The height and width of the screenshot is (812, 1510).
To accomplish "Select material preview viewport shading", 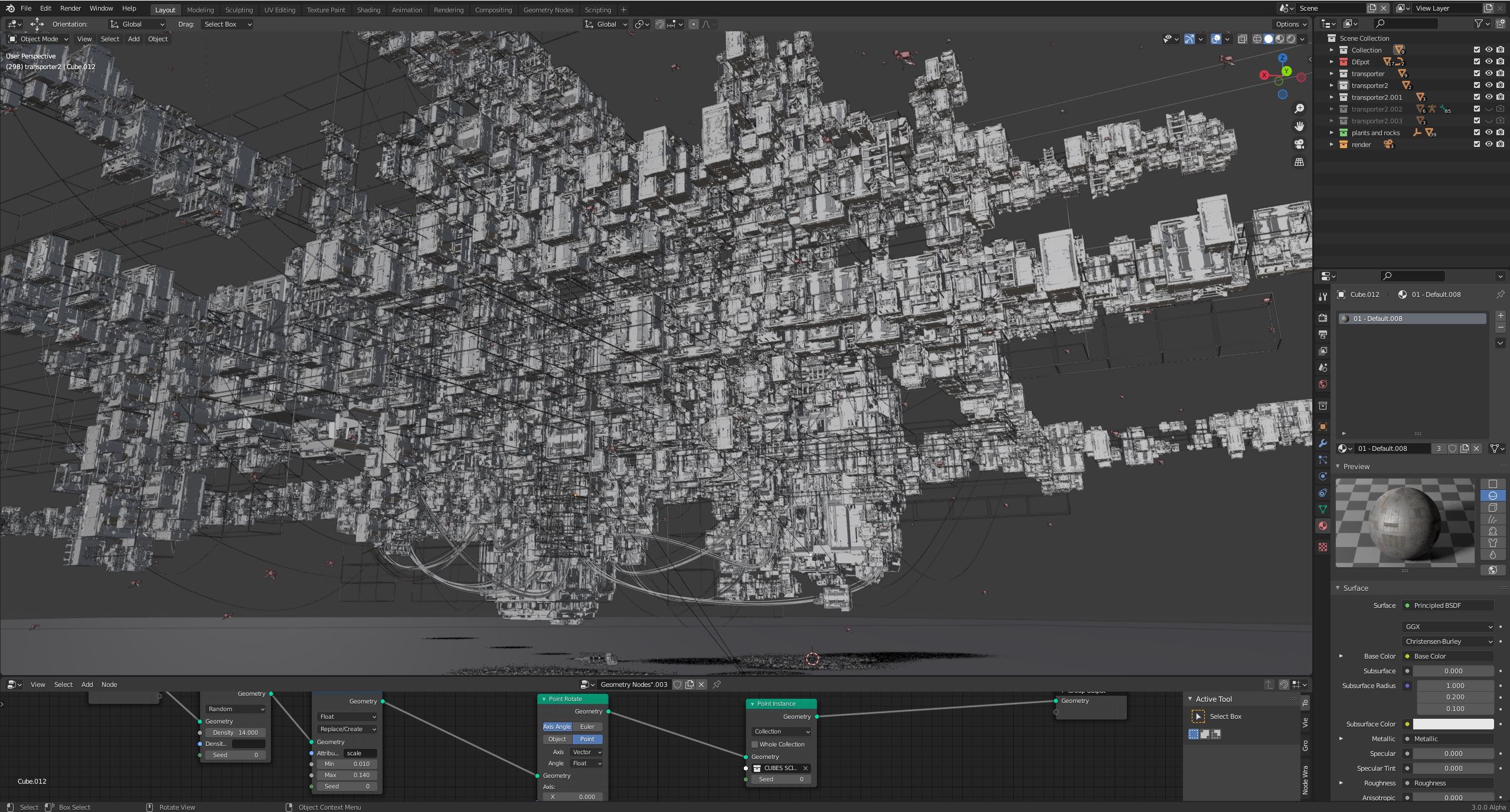I will tap(1280, 39).
